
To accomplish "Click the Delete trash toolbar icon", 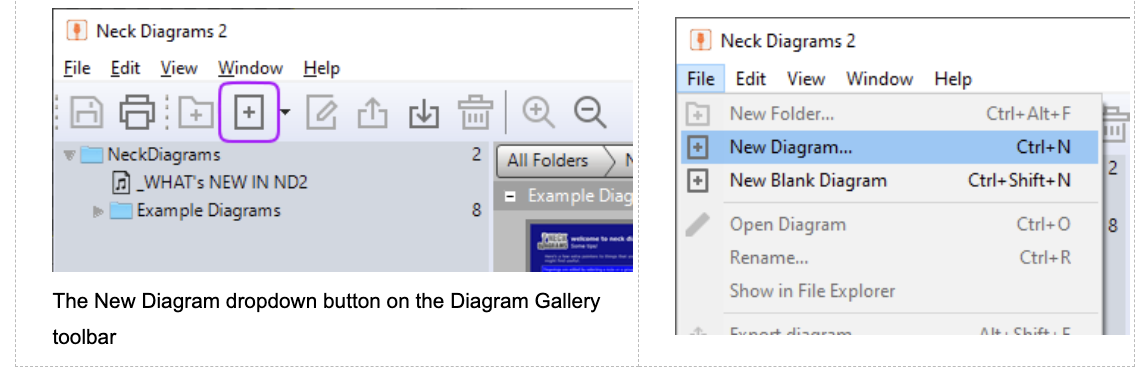I will point(476,112).
